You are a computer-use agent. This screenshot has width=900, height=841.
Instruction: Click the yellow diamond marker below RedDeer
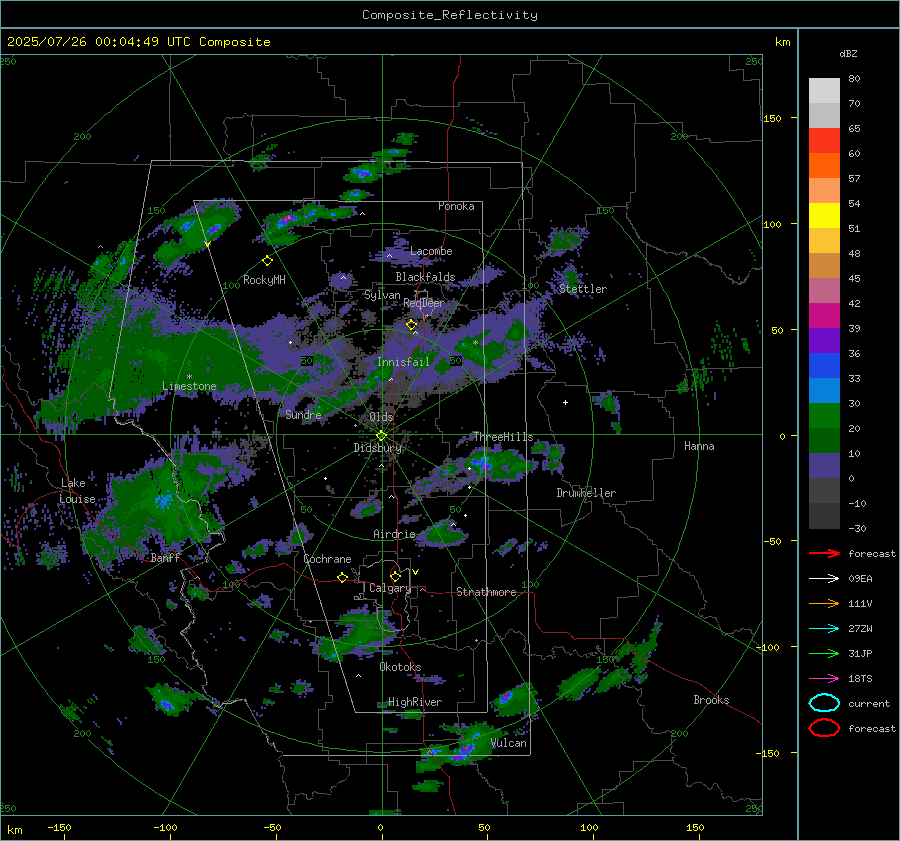point(412,325)
